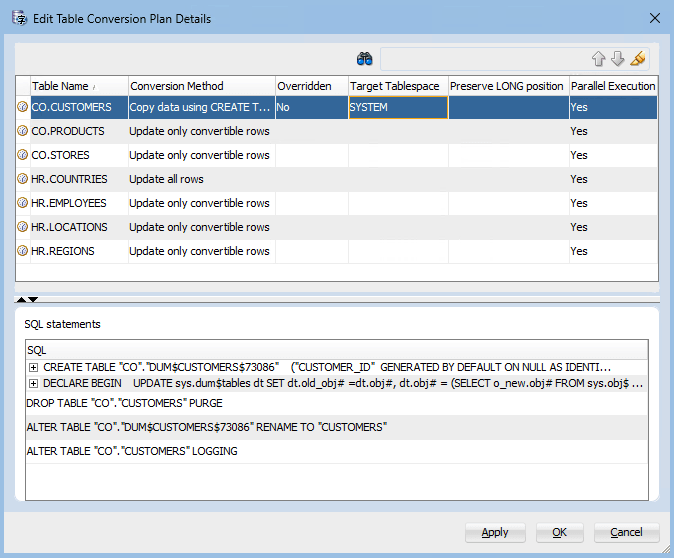Click the 'No' overridden cell for CO.CUSTOMERS
This screenshot has width=674, height=558.
312,107
